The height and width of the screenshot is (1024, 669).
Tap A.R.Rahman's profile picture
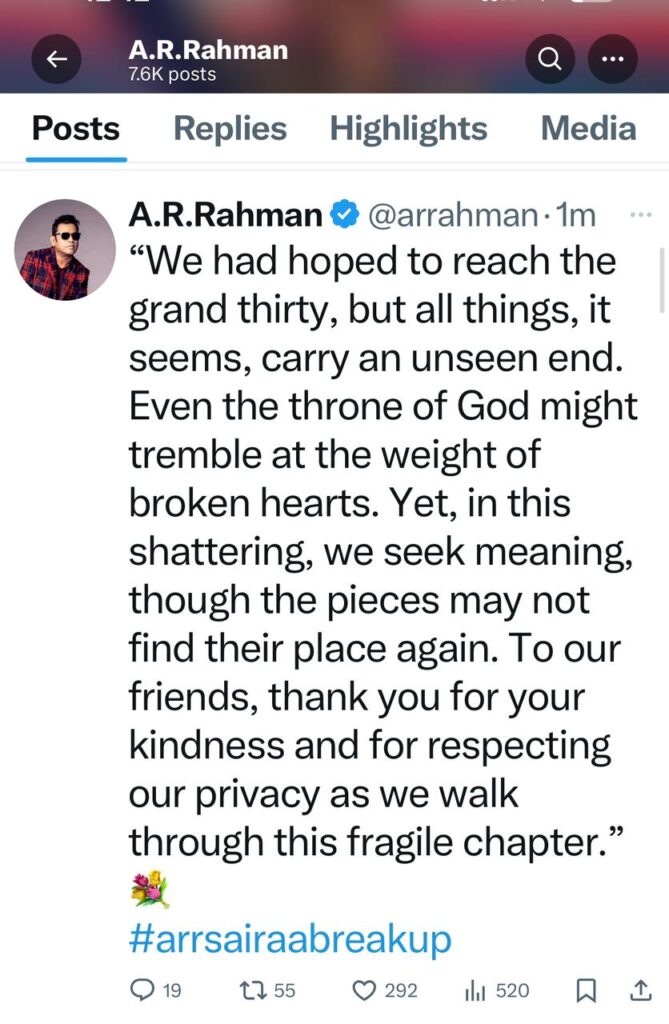65,249
